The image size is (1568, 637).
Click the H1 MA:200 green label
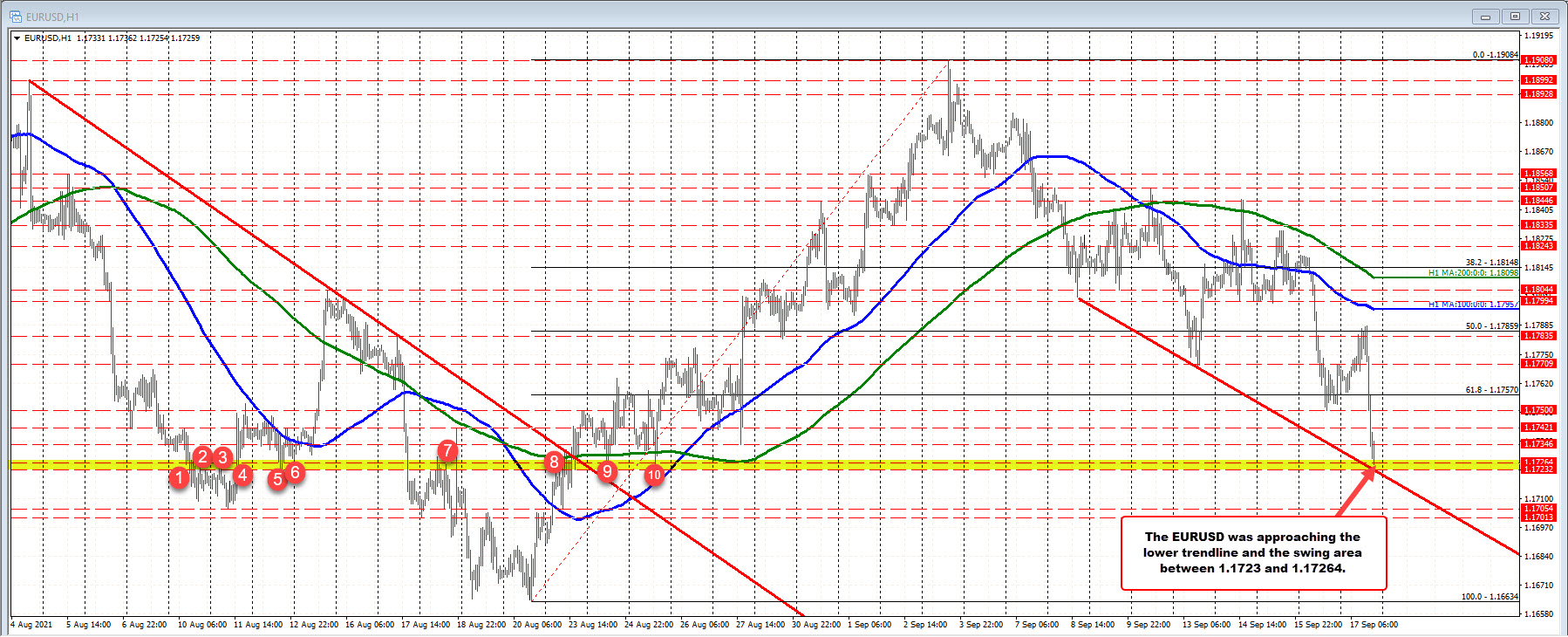[x=1472, y=273]
